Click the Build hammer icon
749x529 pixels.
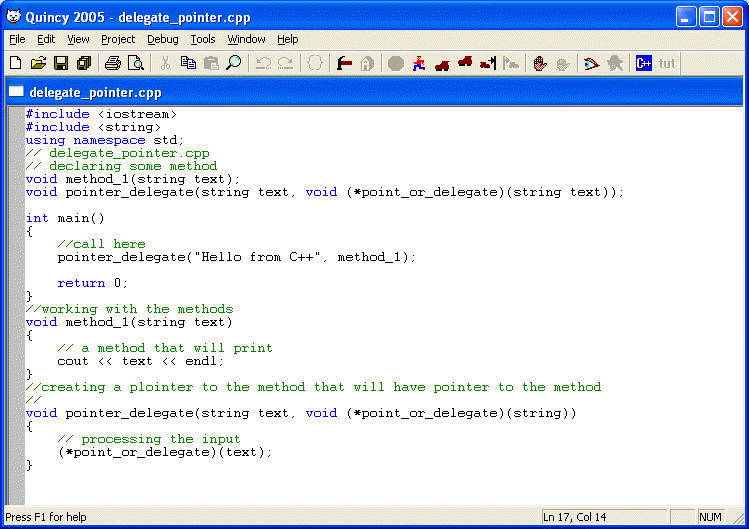pos(344,63)
